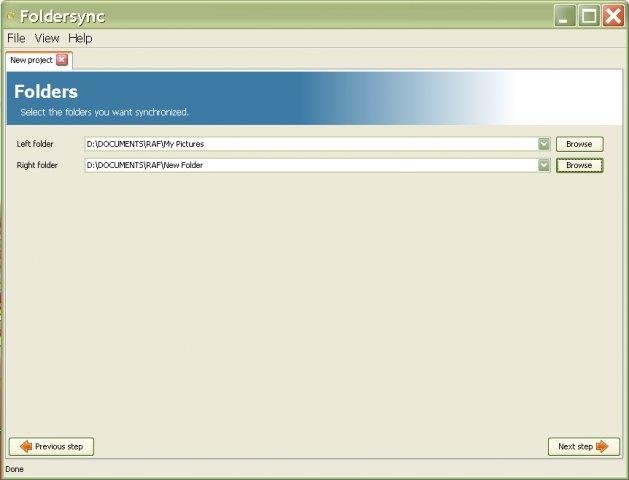Click the 'Select the folders you want synchronized' text
Image resolution: width=629 pixels, height=480 pixels.
click(x=104, y=112)
